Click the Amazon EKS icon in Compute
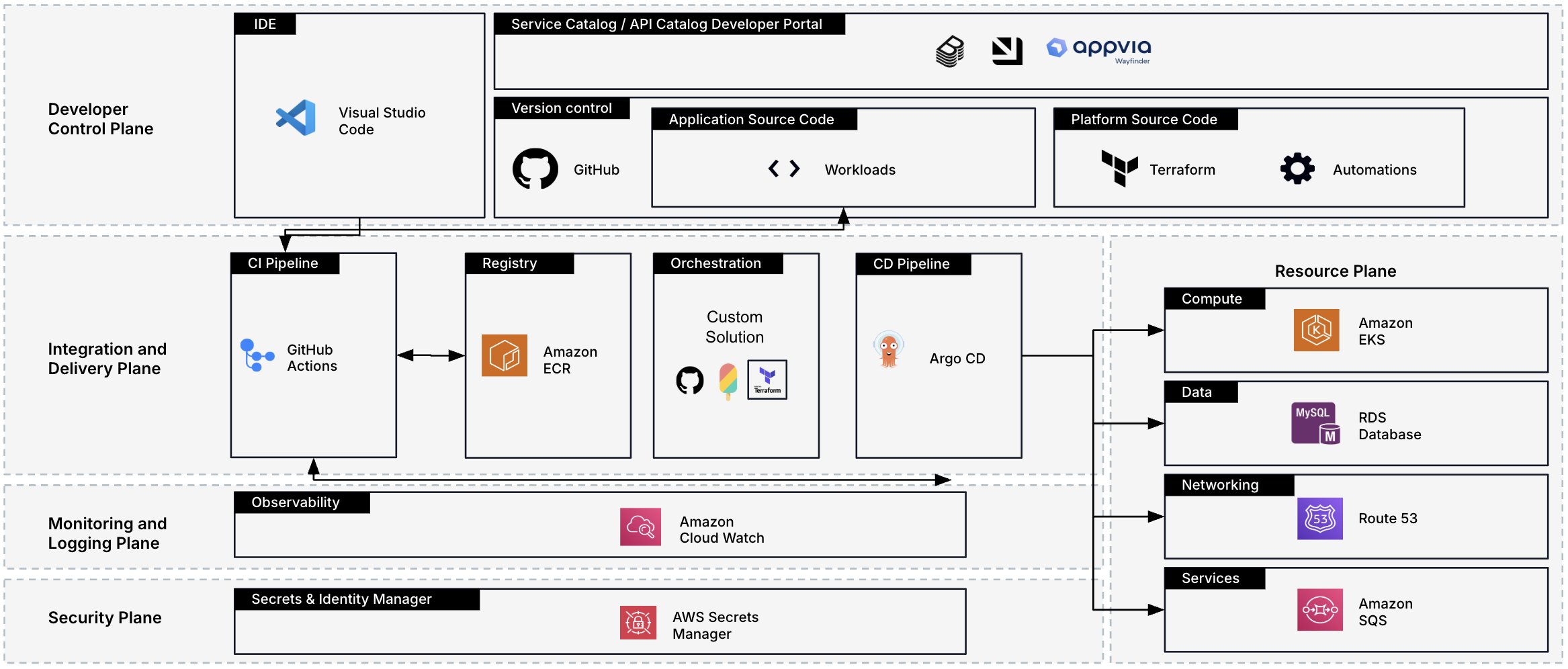Screen dimensions: 1568x669 [1316, 330]
